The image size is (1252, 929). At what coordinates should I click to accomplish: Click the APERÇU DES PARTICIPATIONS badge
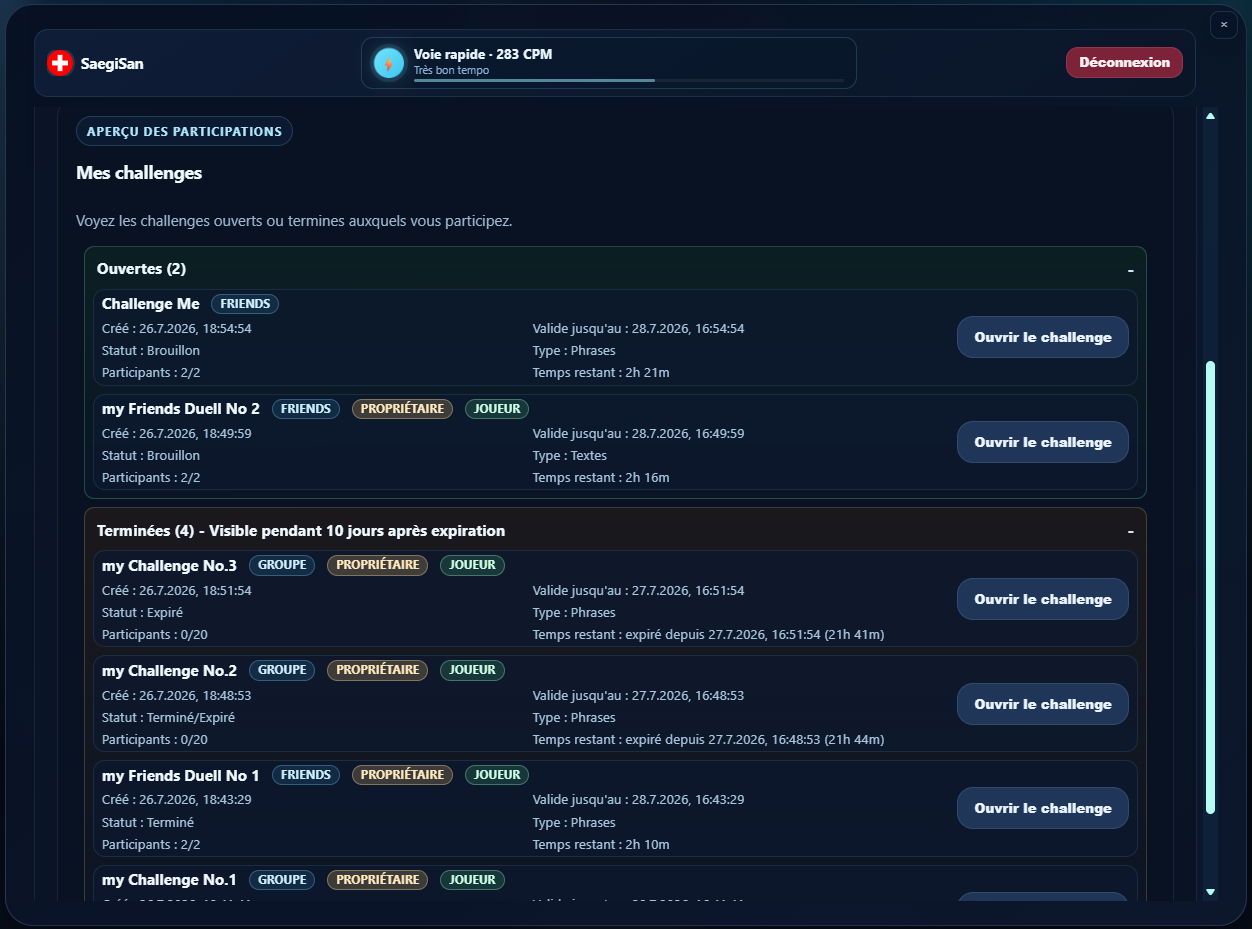tap(184, 131)
